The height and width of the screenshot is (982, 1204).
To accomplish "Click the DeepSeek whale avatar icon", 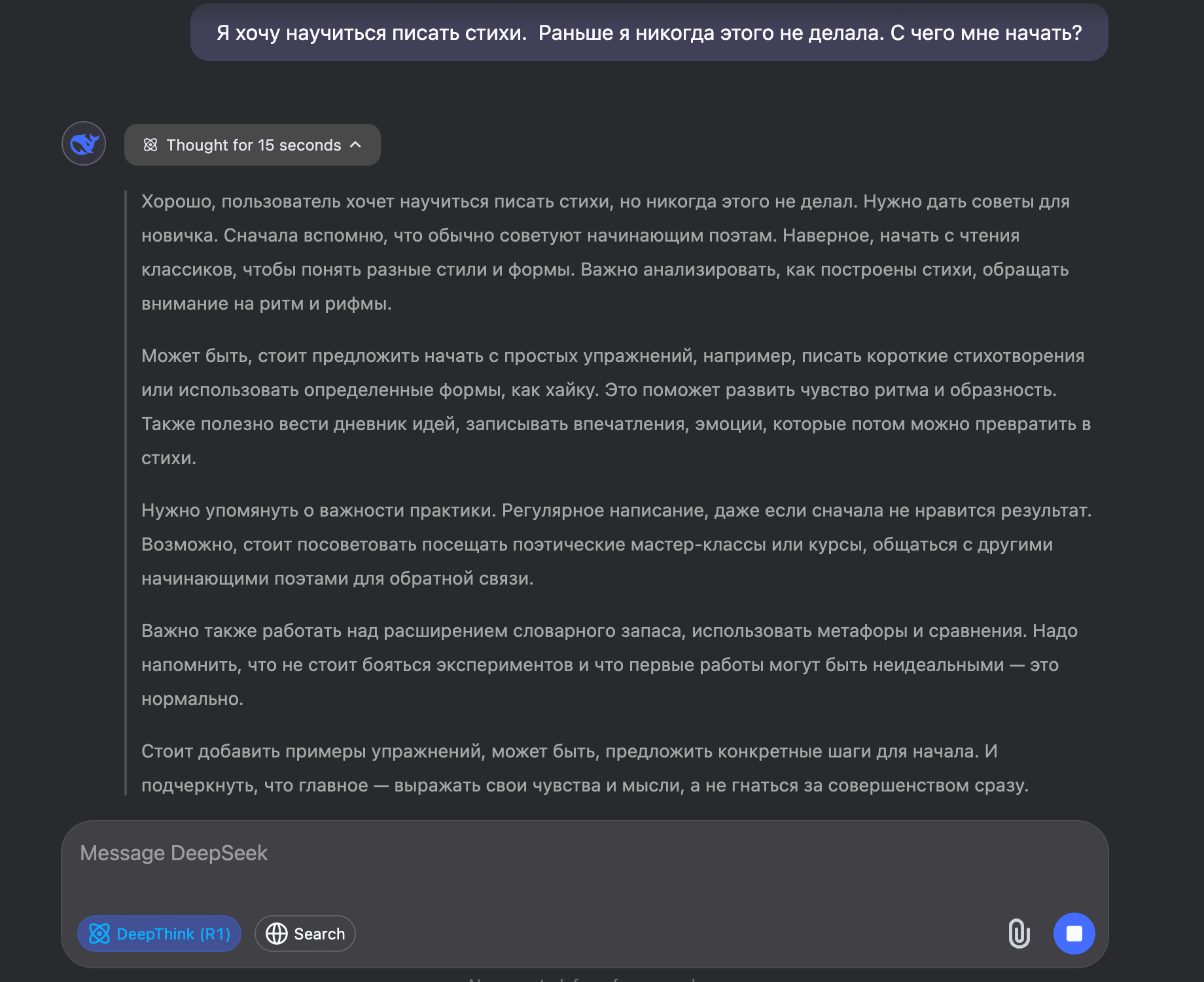I will point(84,143).
